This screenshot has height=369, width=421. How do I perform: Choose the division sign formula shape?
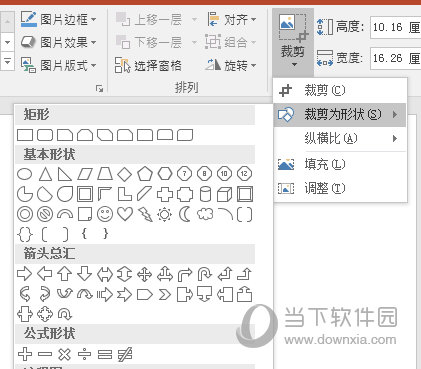pos(84,354)
